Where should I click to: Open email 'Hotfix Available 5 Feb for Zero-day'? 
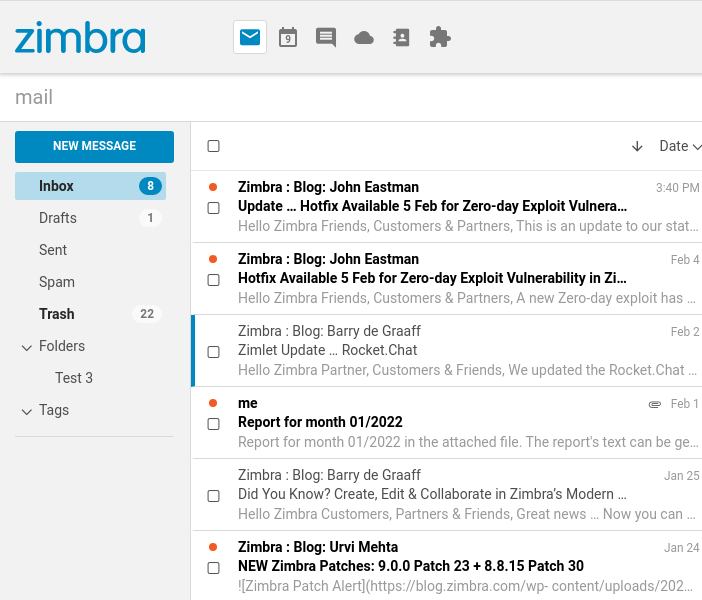coord(447,279)
